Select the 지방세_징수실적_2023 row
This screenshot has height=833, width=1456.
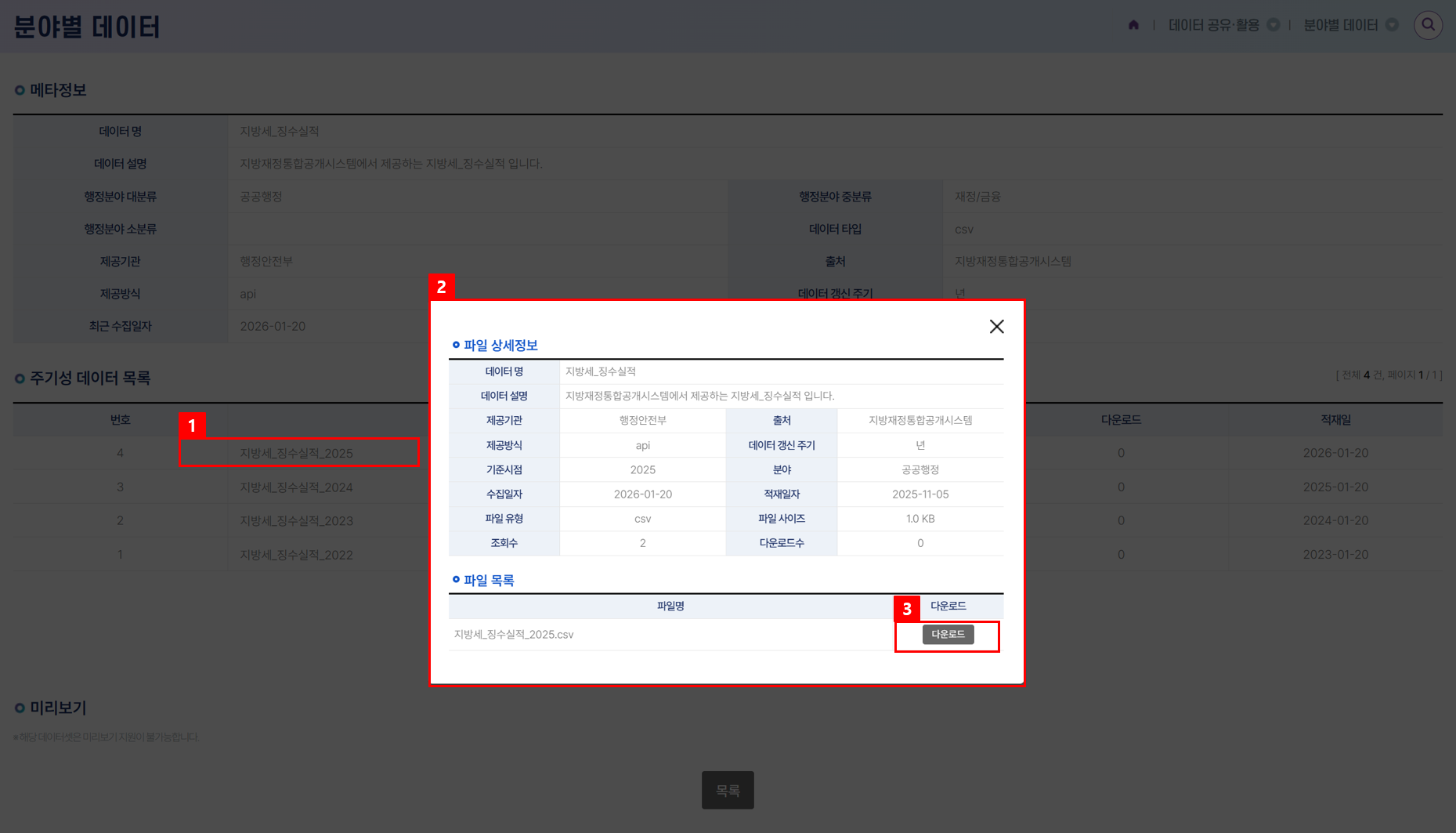[296, 521]
